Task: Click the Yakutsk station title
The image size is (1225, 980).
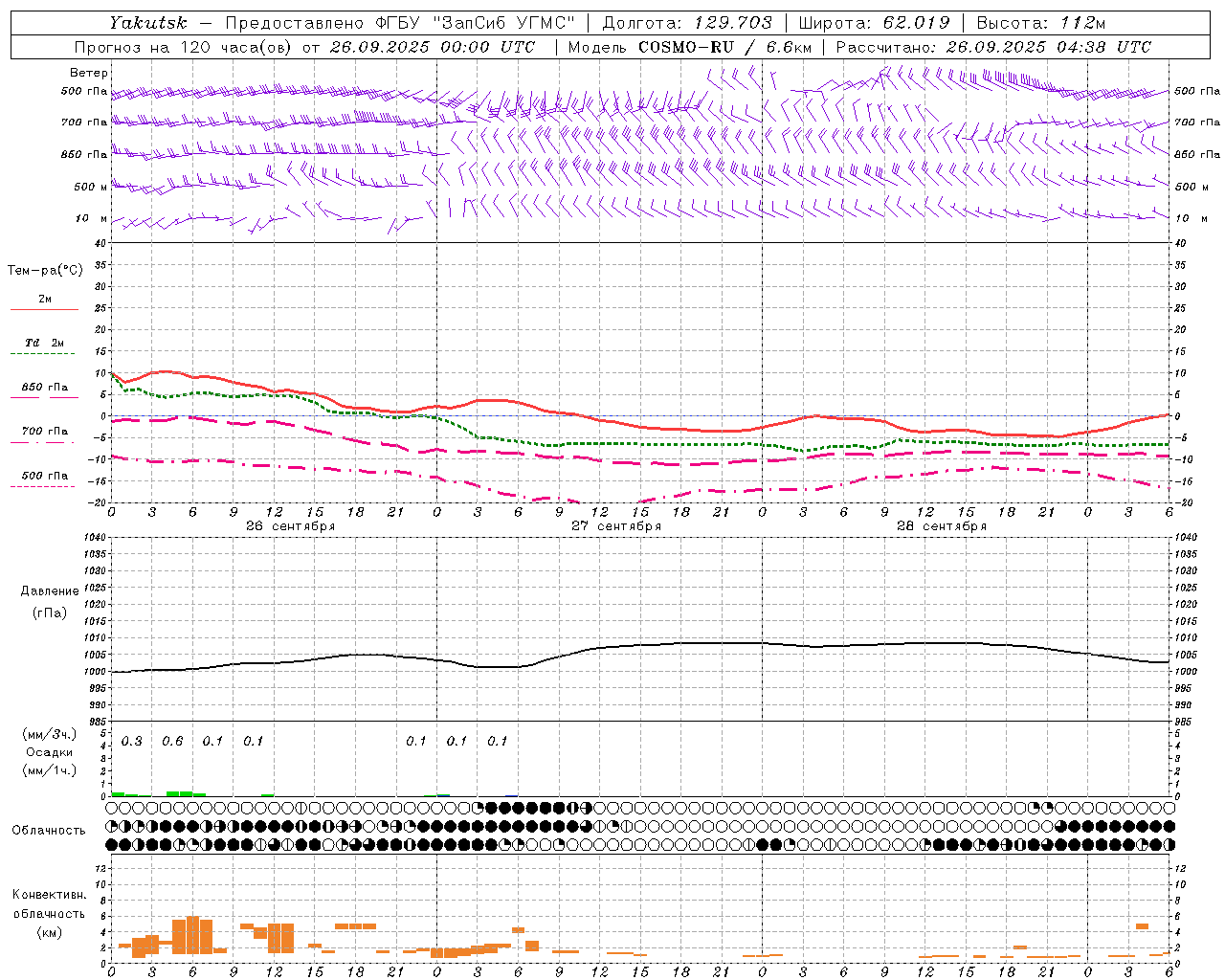Action: 147,23
